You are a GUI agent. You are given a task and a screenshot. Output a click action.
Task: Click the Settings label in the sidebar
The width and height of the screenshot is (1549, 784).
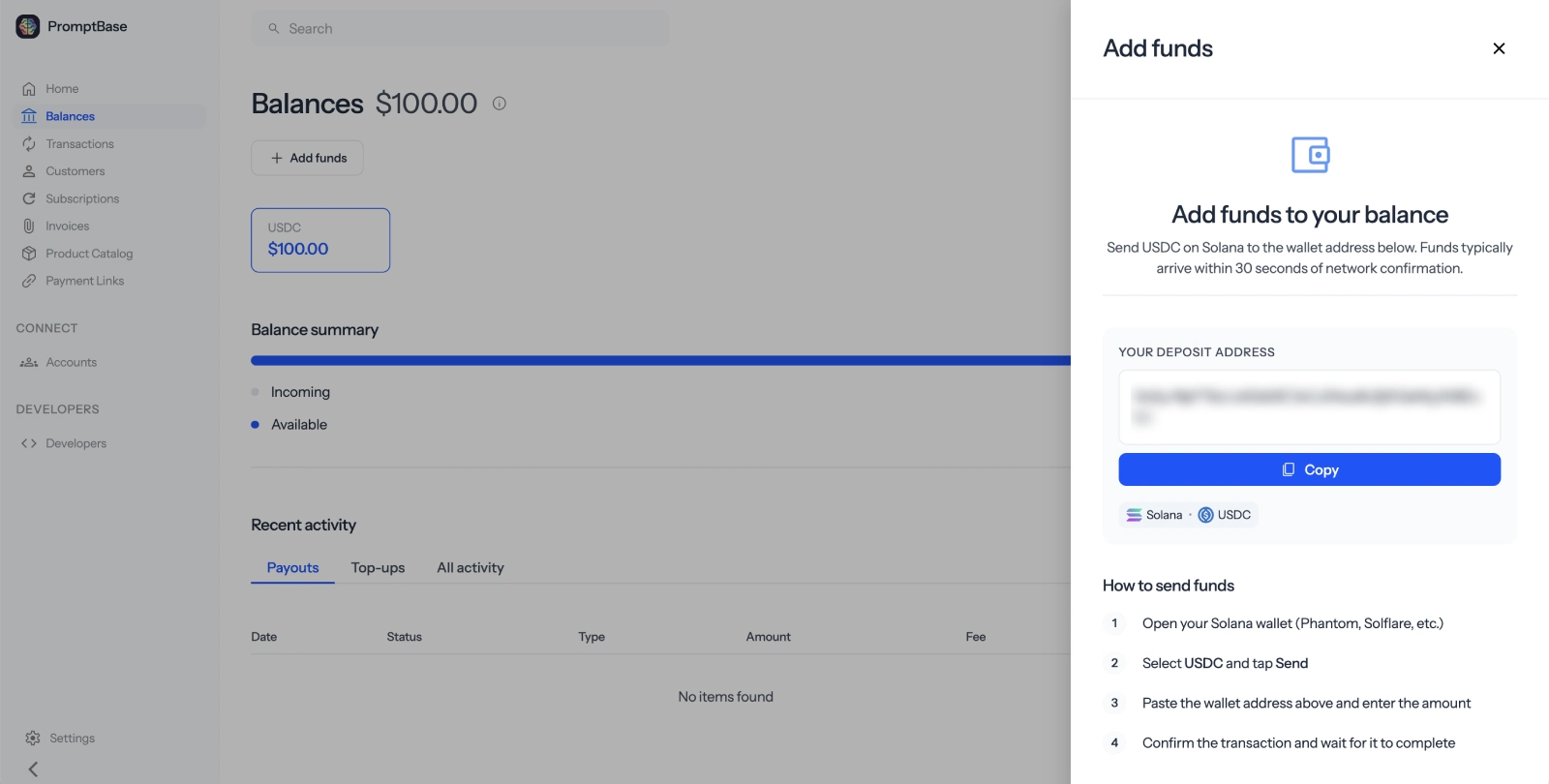[73, 739]
